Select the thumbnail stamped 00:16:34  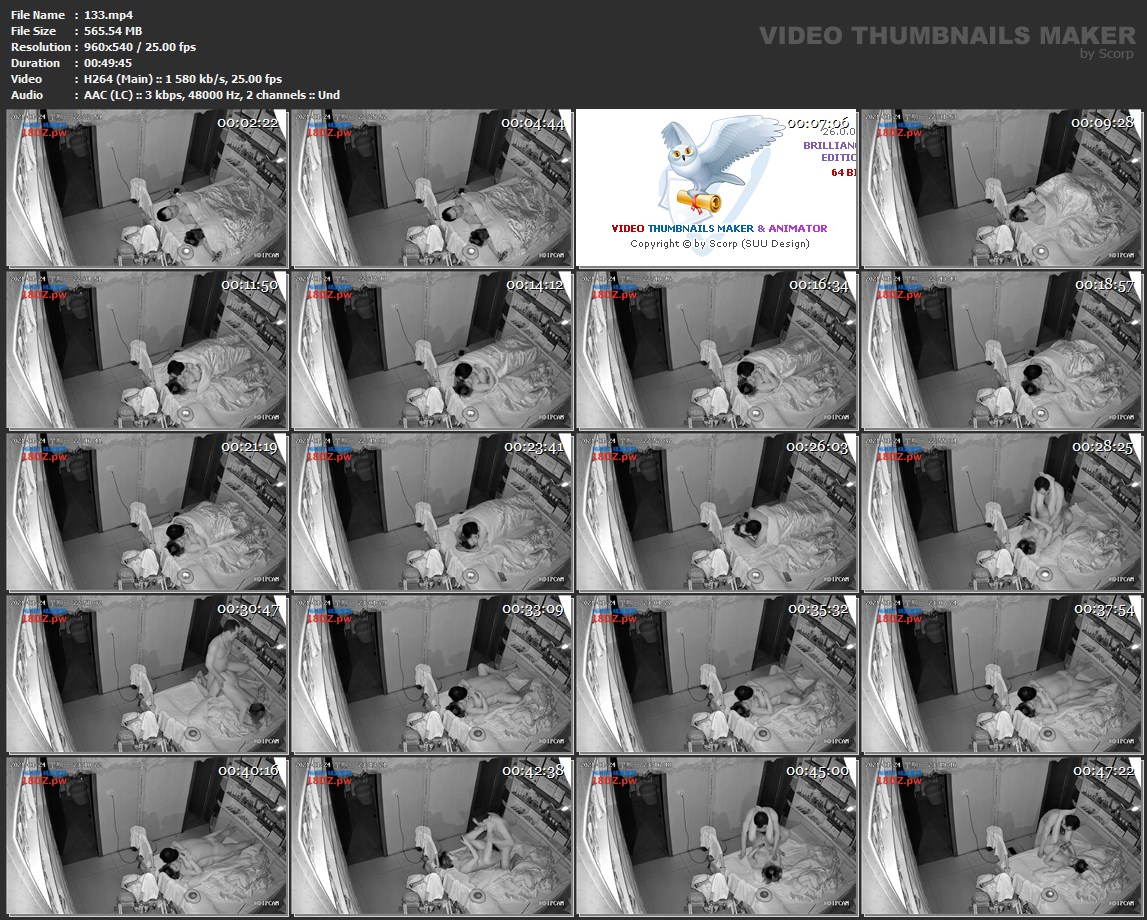716,350
